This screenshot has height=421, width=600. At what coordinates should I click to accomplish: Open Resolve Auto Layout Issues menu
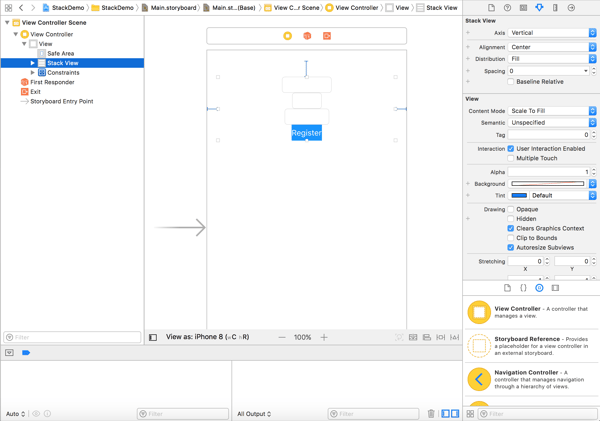coord(455,337)
